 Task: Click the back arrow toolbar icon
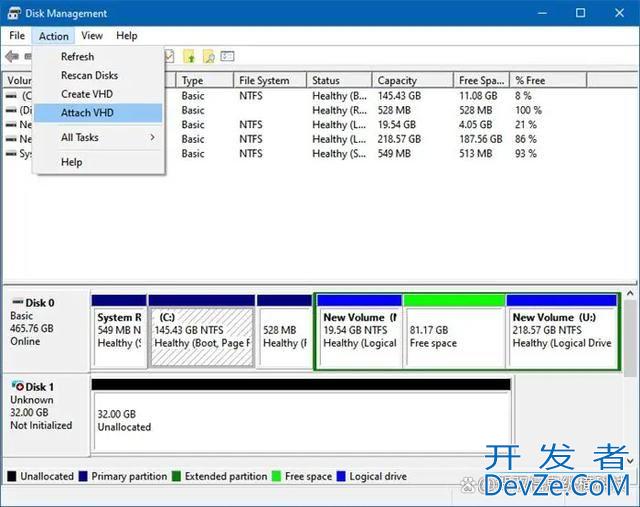tap(12, 57)
